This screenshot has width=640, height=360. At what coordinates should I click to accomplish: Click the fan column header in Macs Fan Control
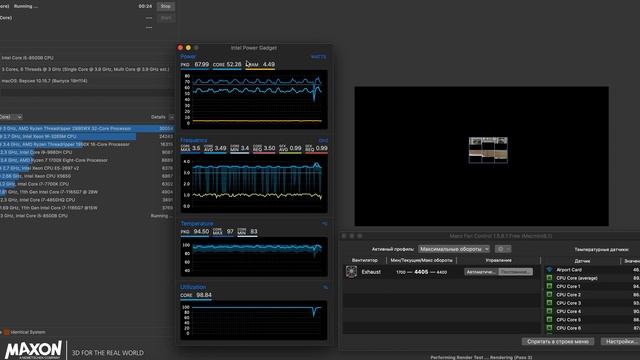[364, 260]
